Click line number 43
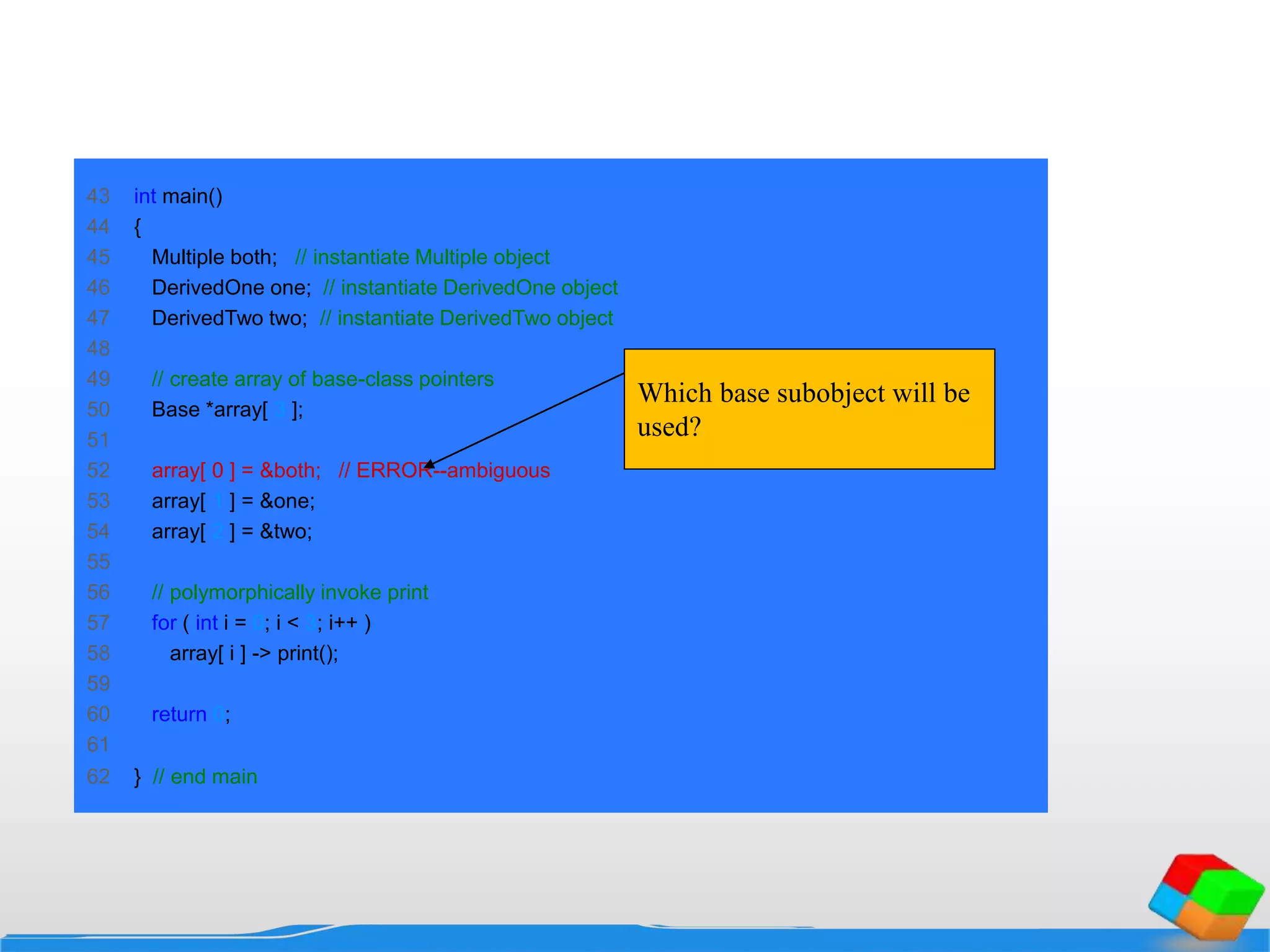 pos(99,196)
